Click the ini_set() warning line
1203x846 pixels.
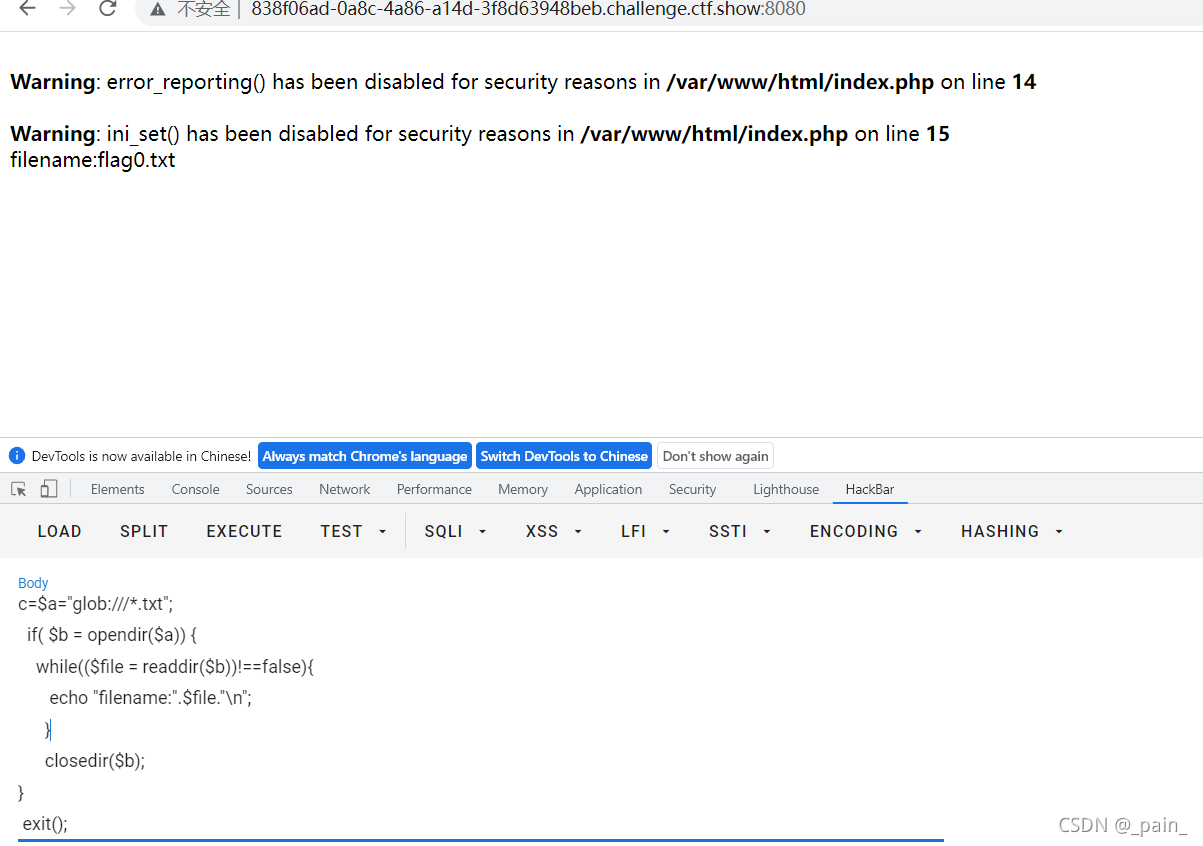(480, 134)
